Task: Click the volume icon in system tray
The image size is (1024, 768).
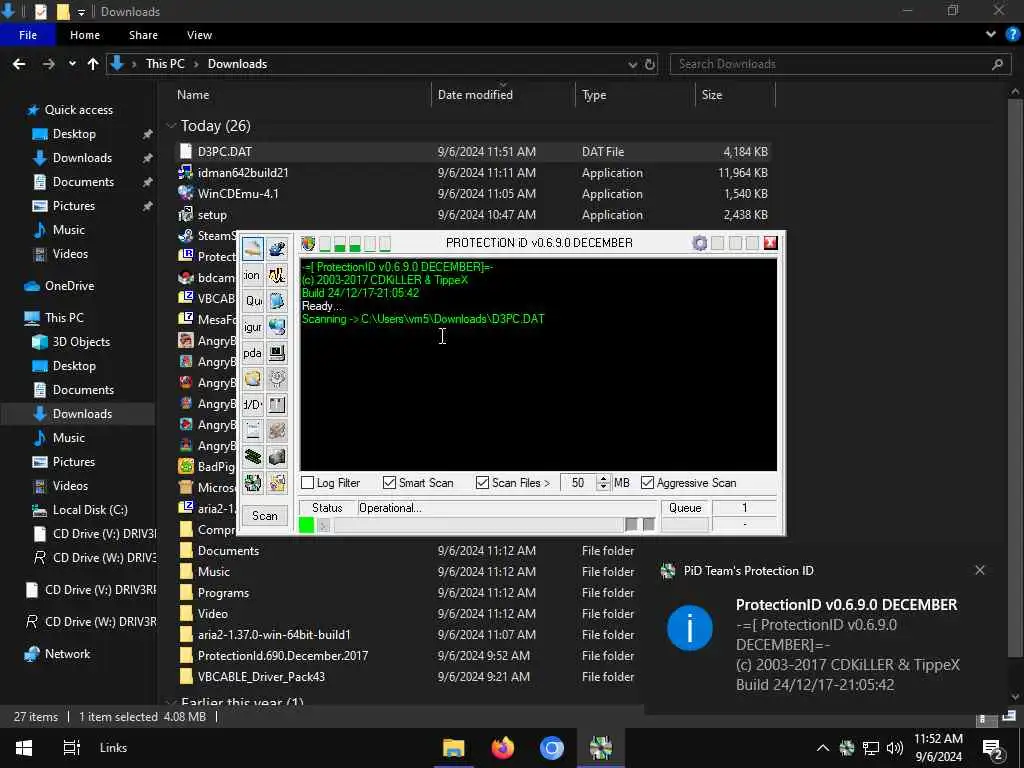Action: click(x=895, y=748)
